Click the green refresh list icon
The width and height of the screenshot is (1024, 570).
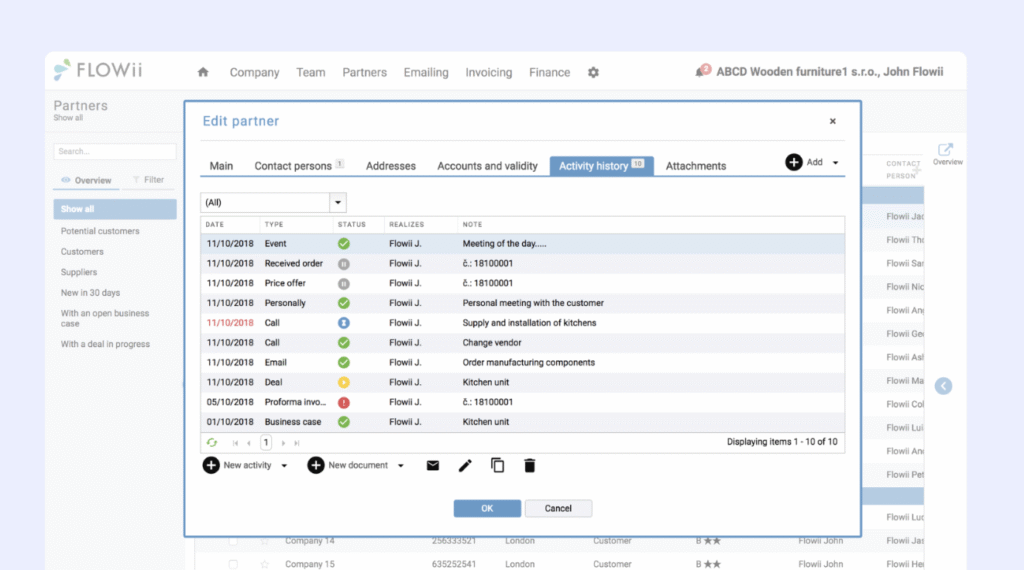click(211, 442)
